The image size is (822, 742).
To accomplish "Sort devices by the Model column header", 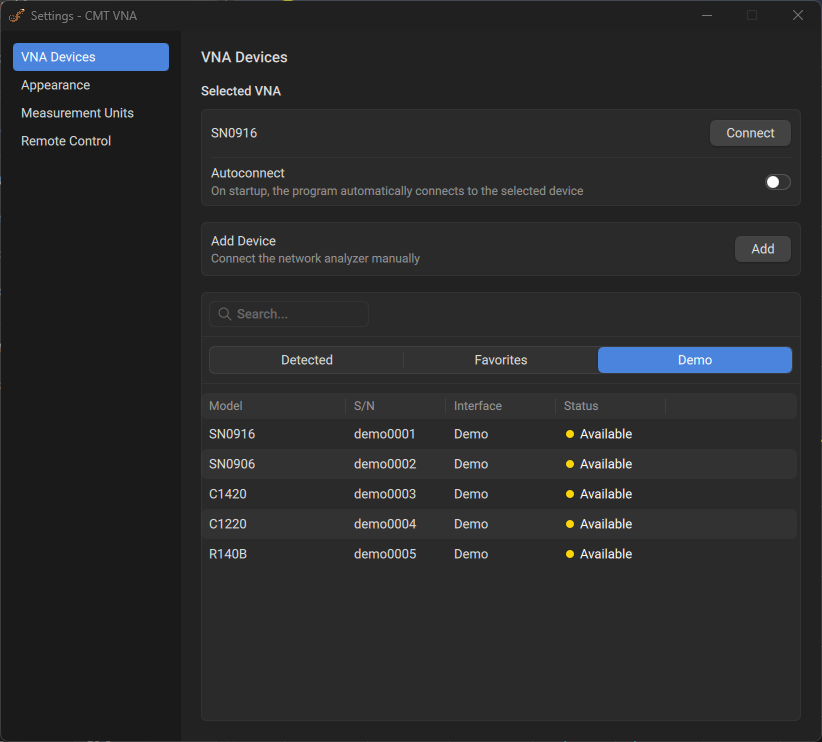I will pyautogui.click(x=226, y=406).
